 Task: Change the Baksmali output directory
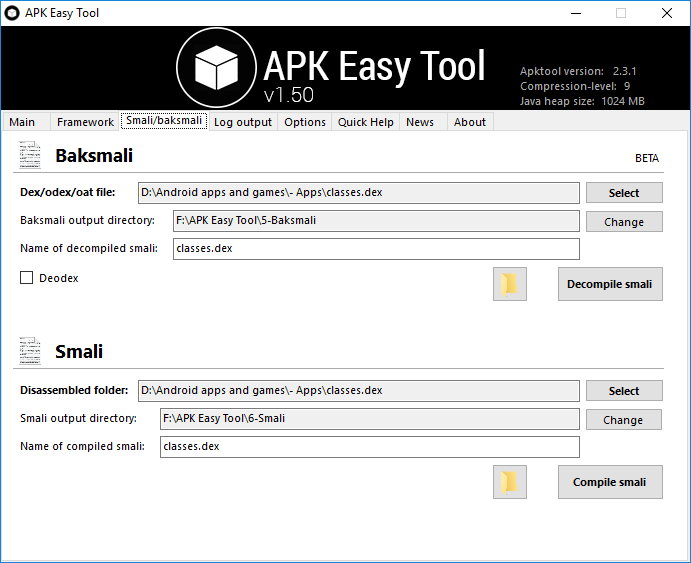(624, 222)
